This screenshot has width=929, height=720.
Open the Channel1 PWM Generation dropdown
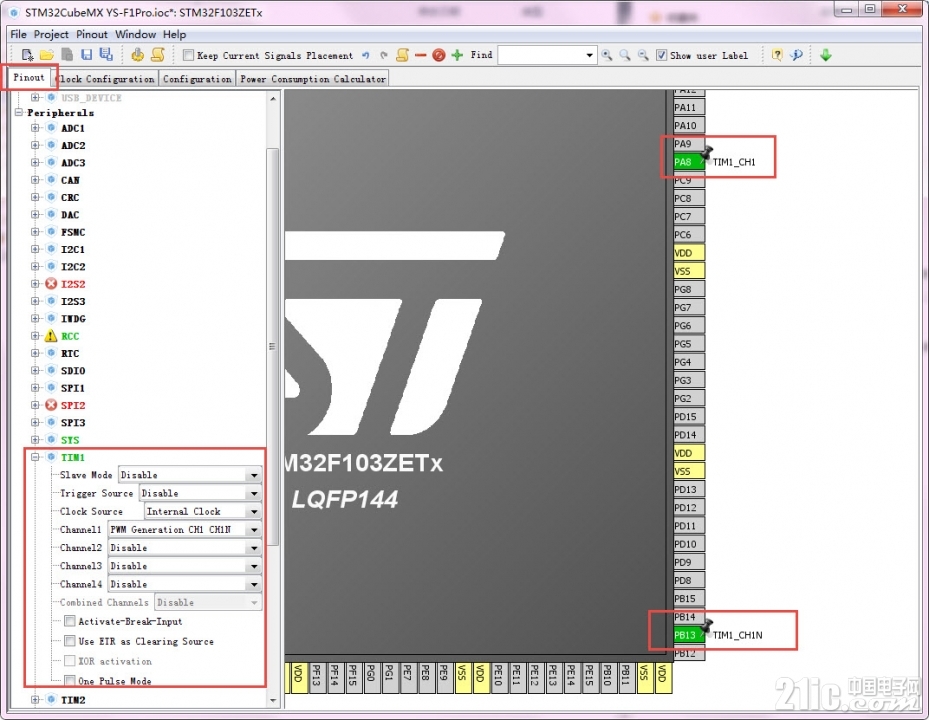[254, 530]
